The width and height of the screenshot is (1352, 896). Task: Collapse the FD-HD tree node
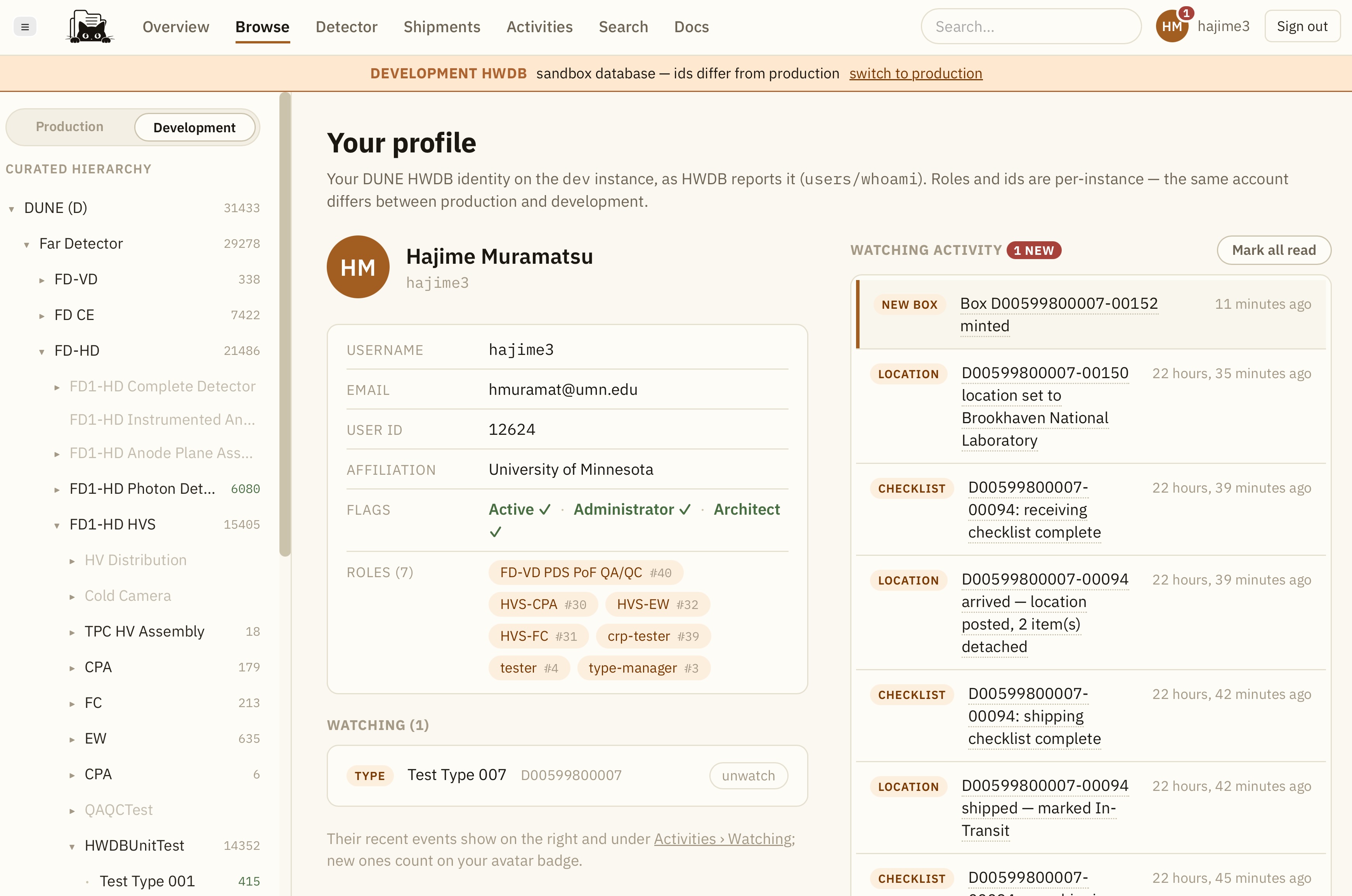42,352
